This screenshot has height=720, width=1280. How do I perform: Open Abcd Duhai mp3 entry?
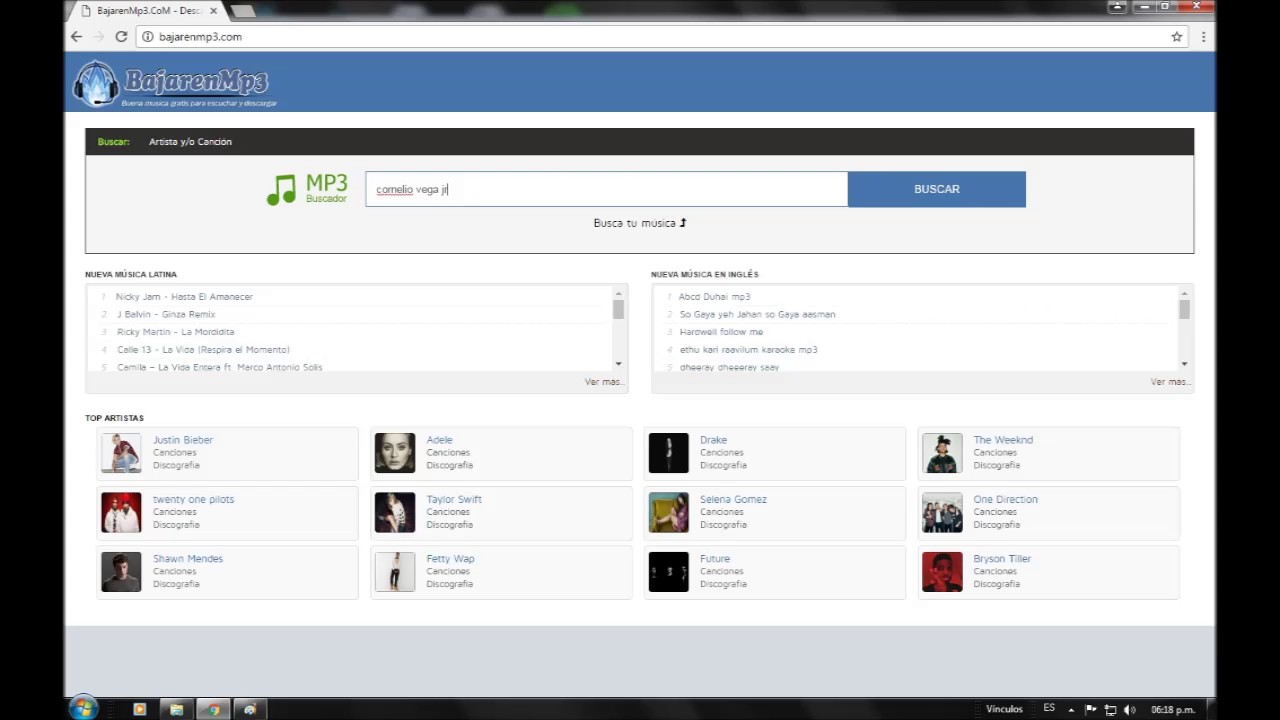click(x=714, y=297)
